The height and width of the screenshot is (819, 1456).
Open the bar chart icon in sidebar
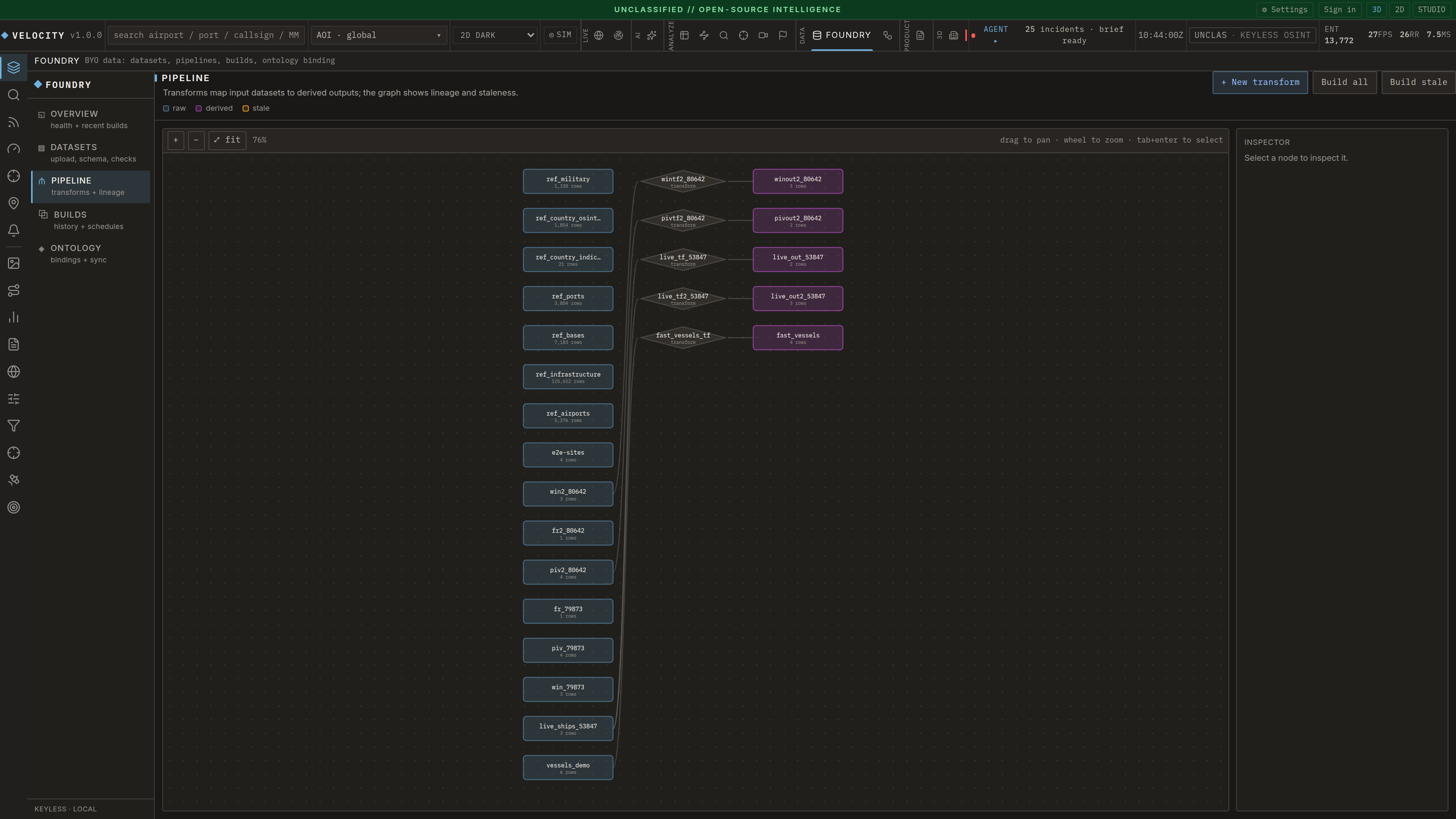click(x=14, y=317)
